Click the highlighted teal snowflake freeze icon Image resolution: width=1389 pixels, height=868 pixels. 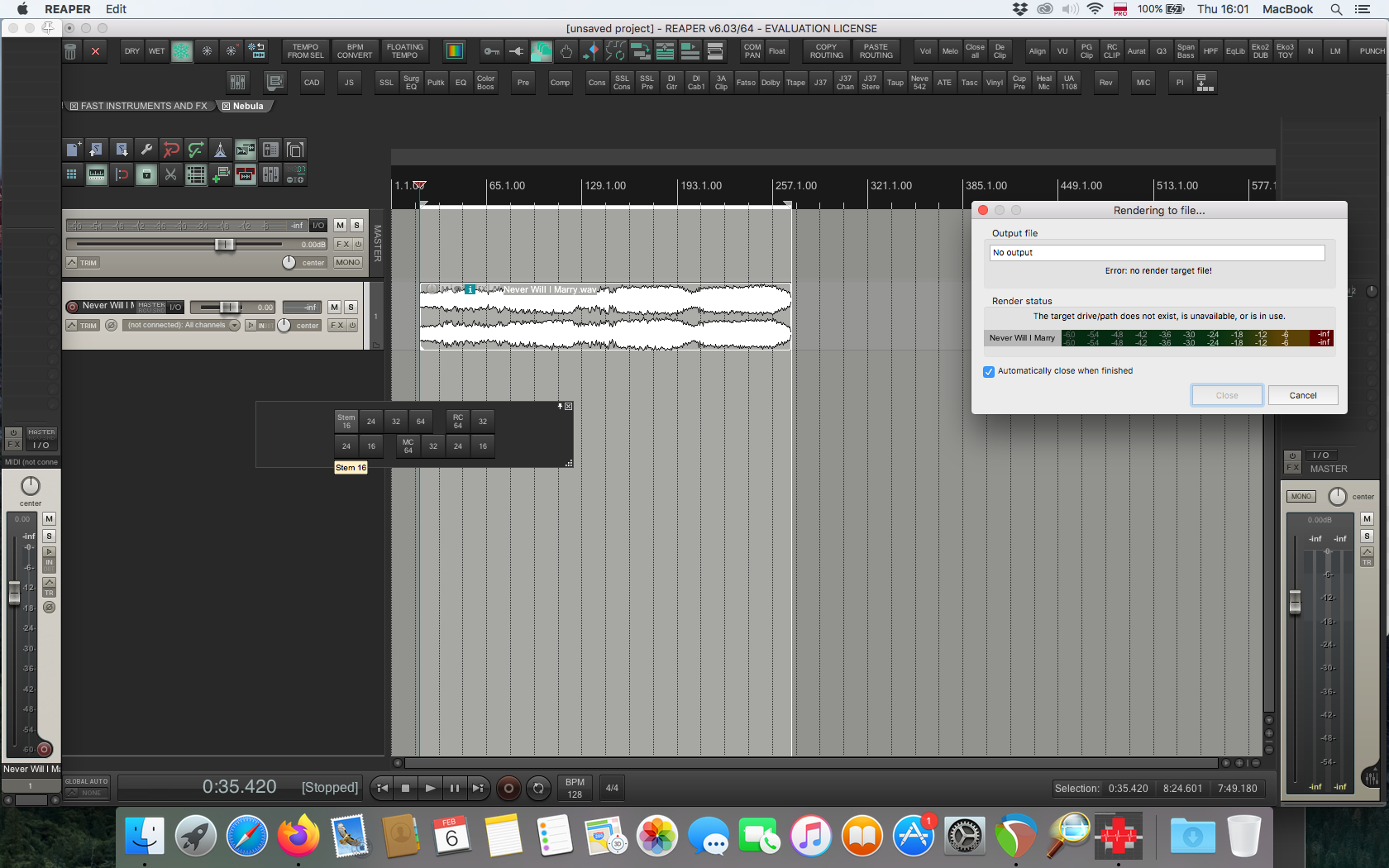(x=182, y=51)
